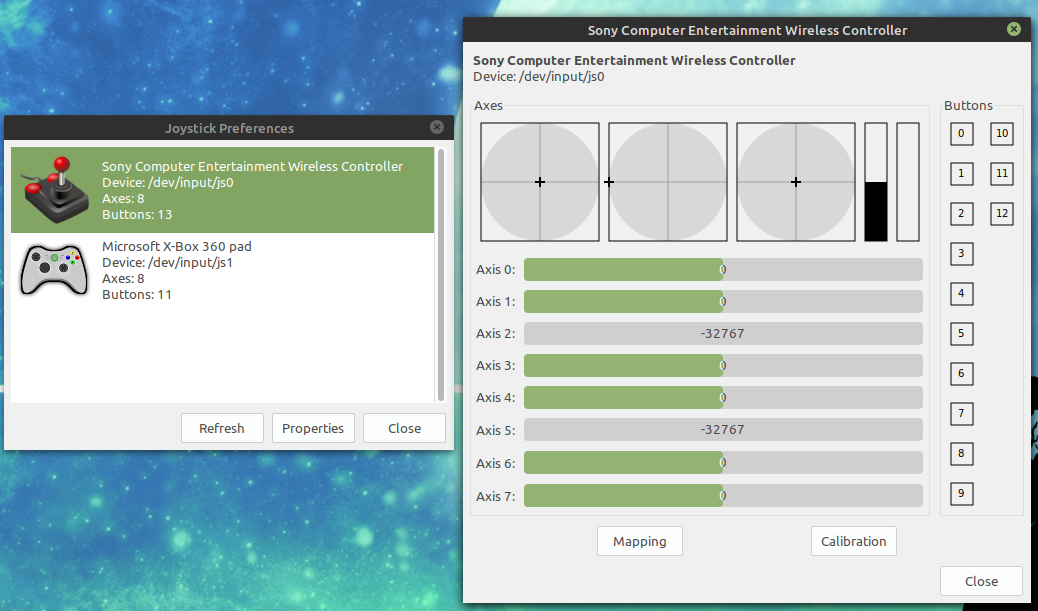Viewport: 1038px width, 611px height.
Task: Click button indicator 10
Action: coord(1002,134)
